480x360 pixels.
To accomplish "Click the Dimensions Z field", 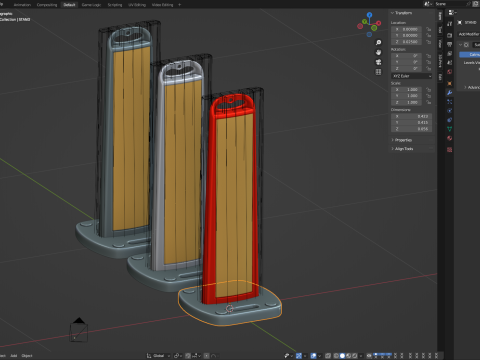I will 412,129.
